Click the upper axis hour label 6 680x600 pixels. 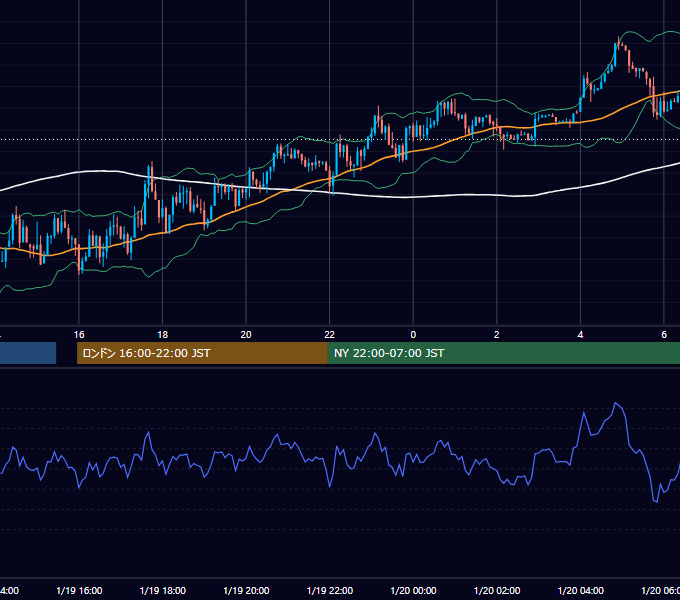tap(664, 334)
